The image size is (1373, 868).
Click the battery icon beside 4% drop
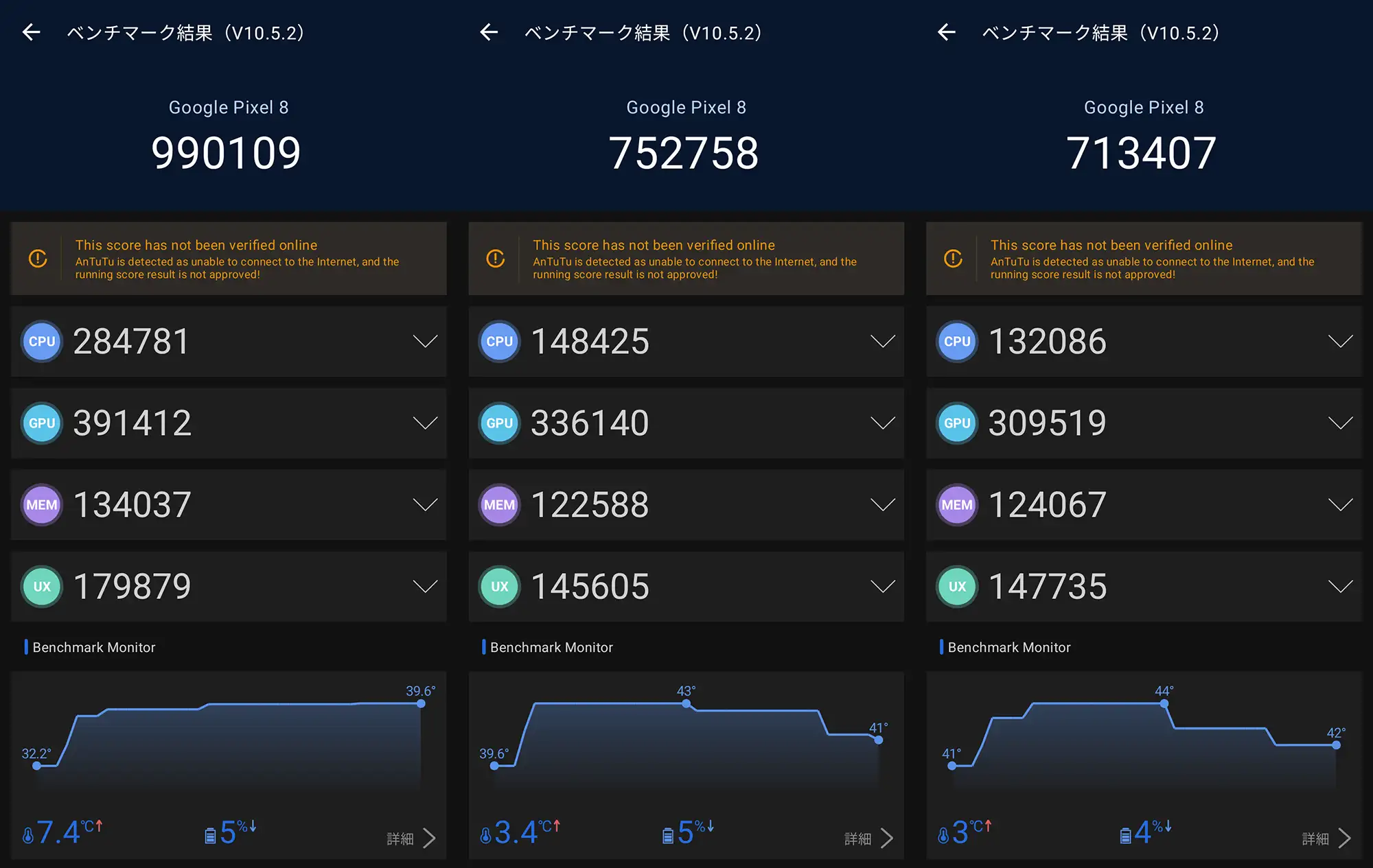(x=1125, y=835)
